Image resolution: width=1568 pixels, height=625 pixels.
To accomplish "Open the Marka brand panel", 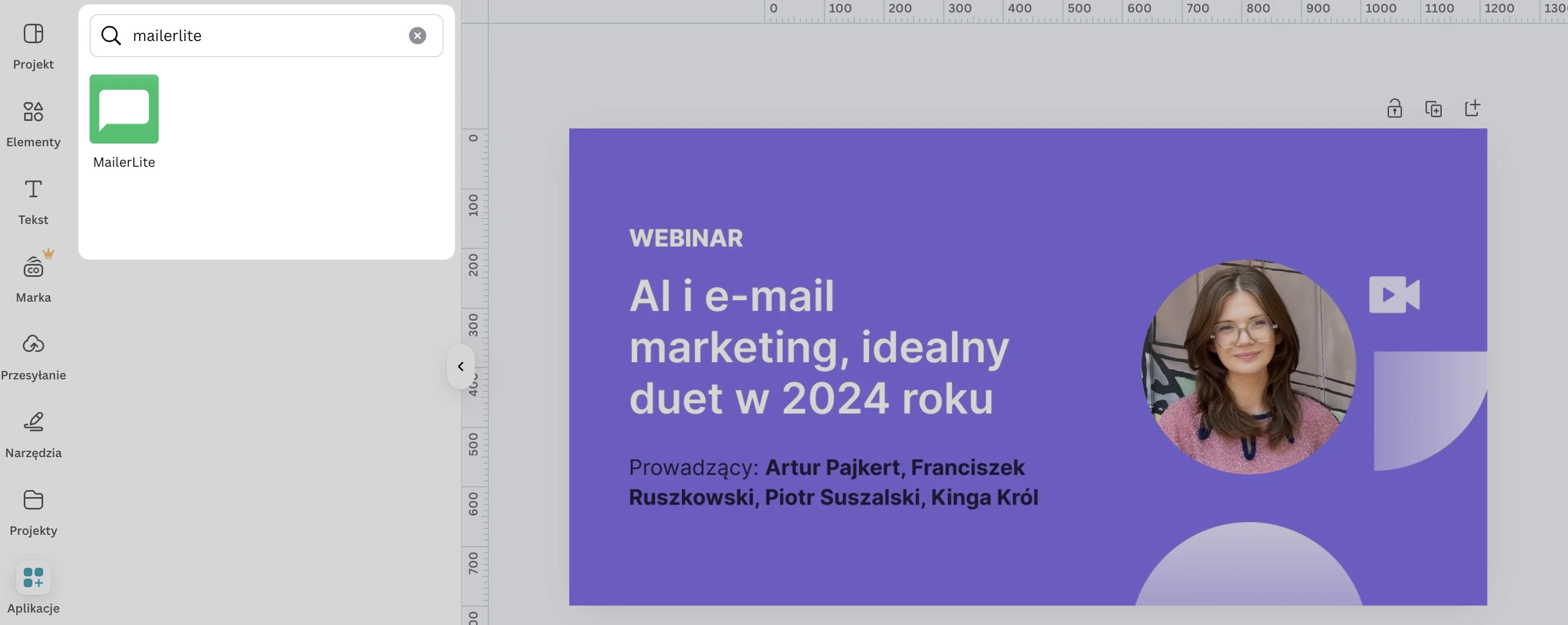I will point(33,278).
